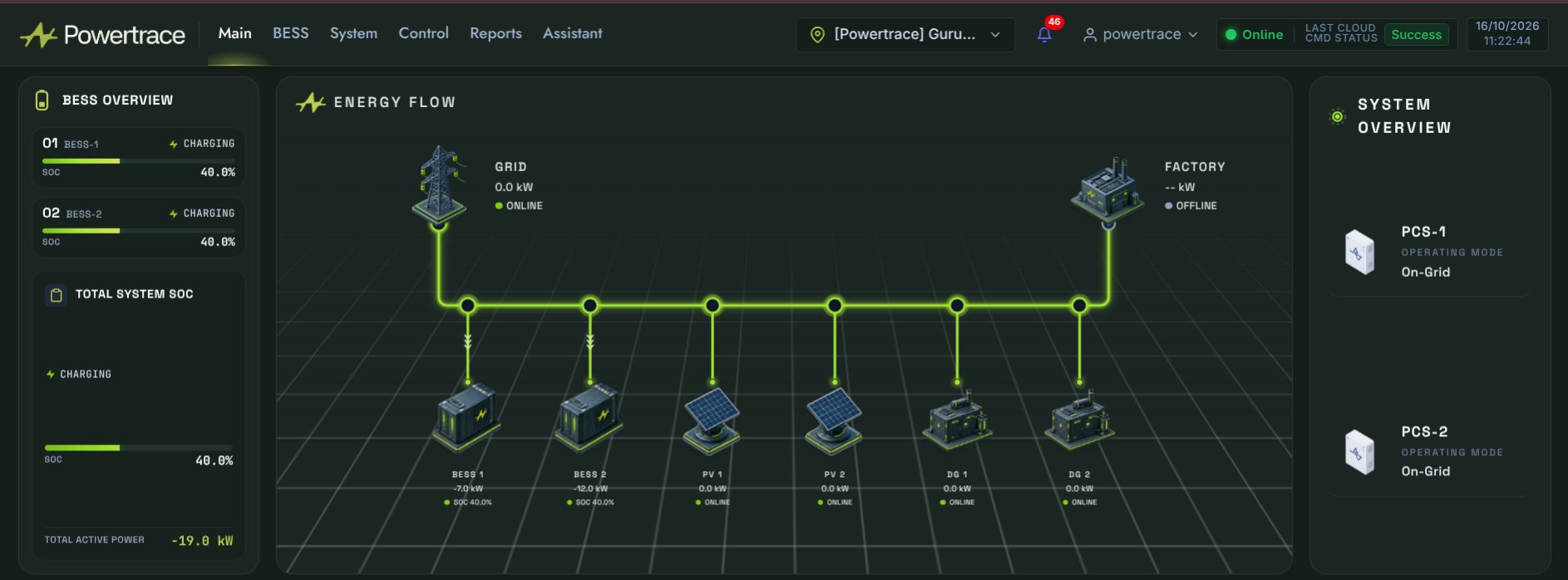Open the notifications bell icon
Screen dimensions: 1568x580
[1044, 35]
